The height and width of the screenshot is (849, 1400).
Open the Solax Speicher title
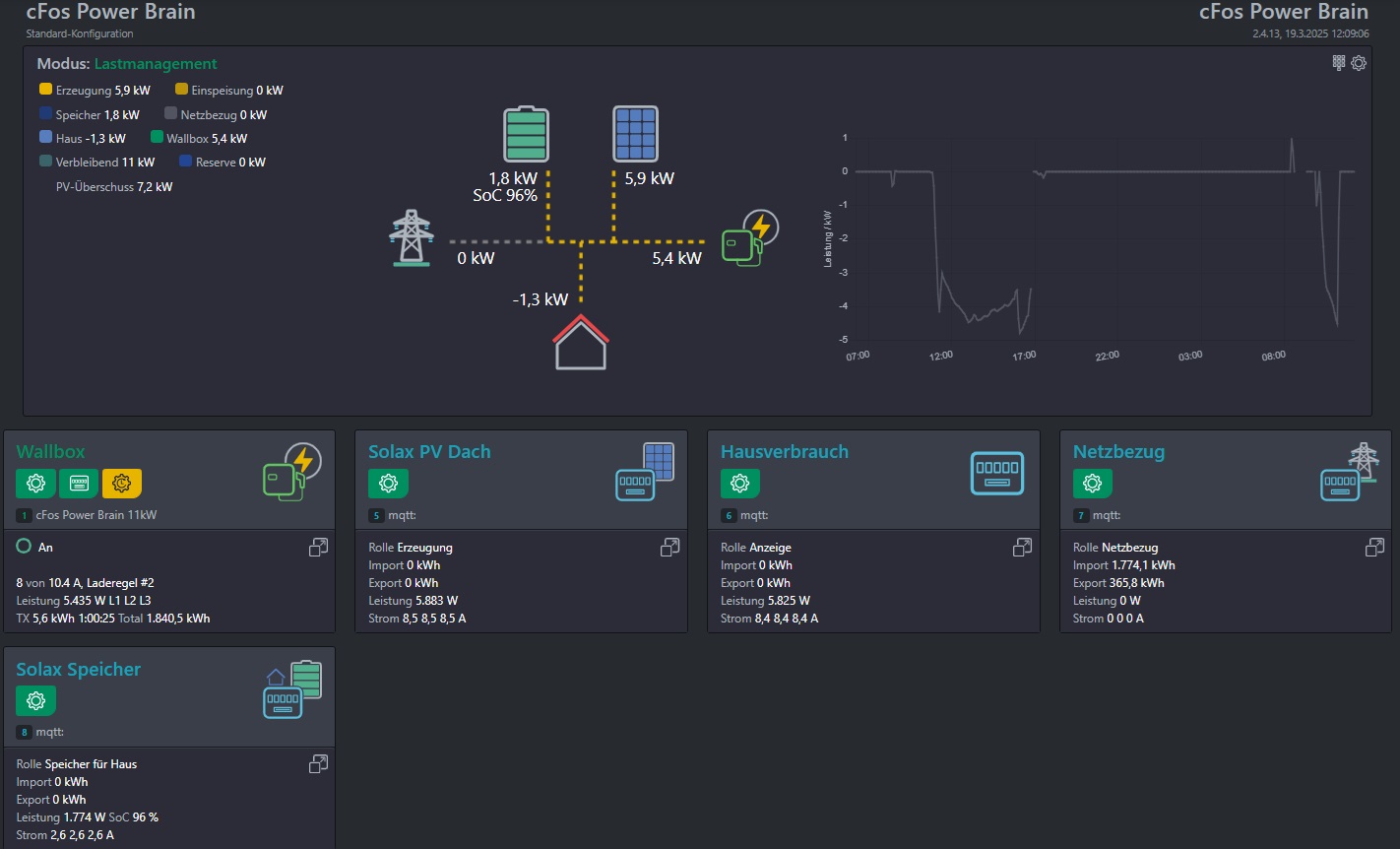(x=79, y=670)
